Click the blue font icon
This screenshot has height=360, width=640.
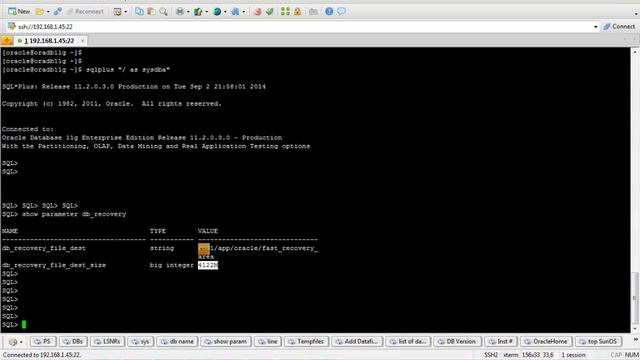point(236,11)
